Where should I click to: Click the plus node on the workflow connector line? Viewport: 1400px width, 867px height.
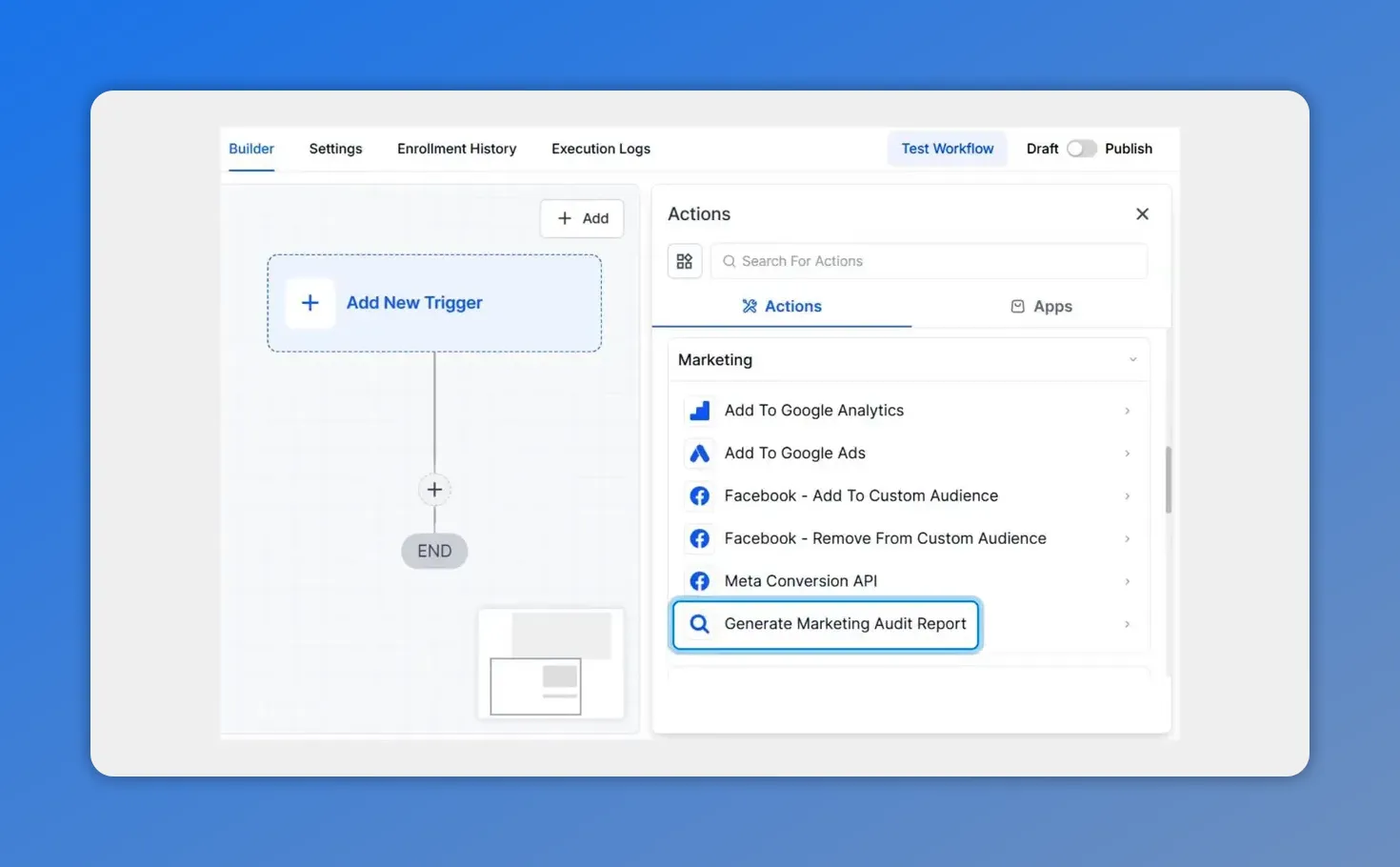434,489
